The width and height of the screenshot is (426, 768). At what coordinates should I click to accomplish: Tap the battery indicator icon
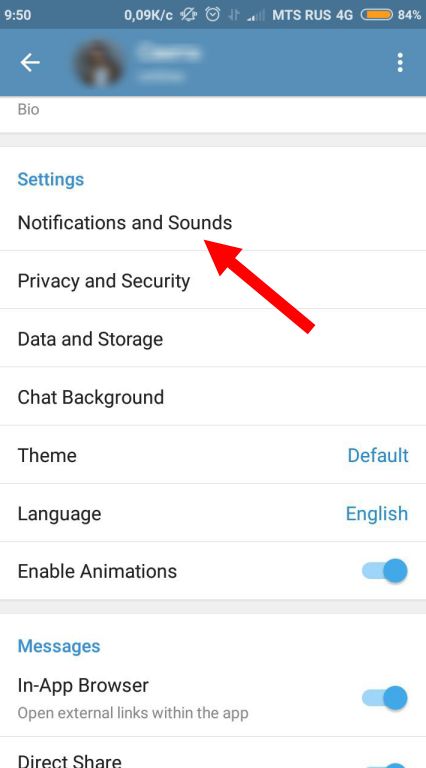point(377,15)
